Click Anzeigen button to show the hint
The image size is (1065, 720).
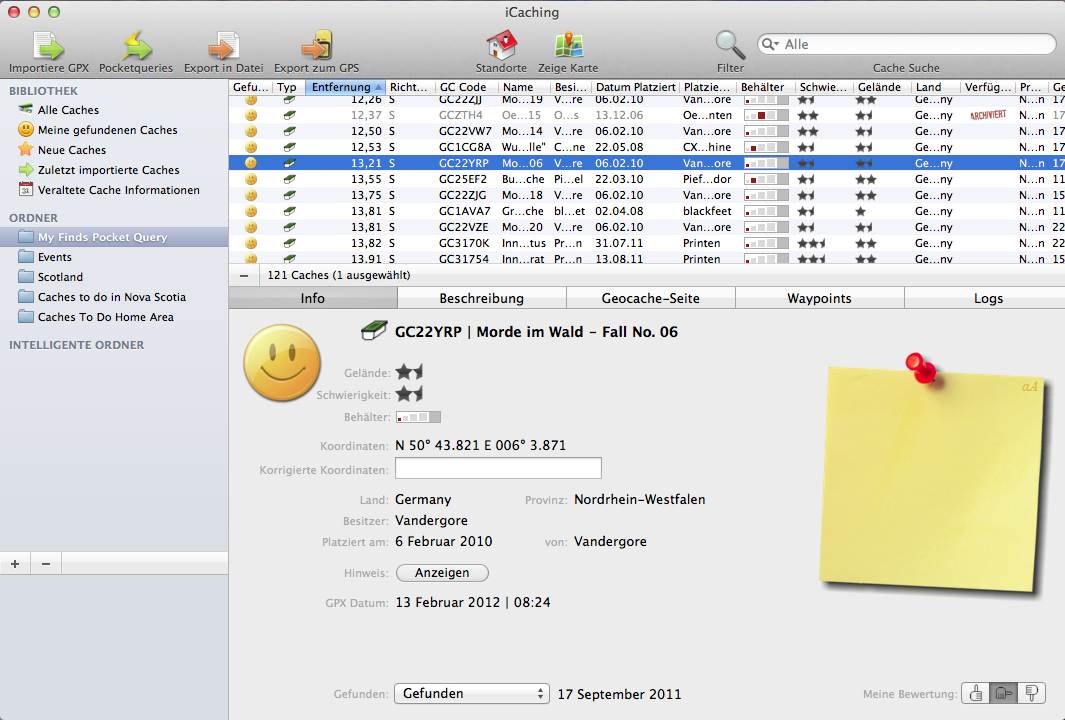(x=442, y=573)
